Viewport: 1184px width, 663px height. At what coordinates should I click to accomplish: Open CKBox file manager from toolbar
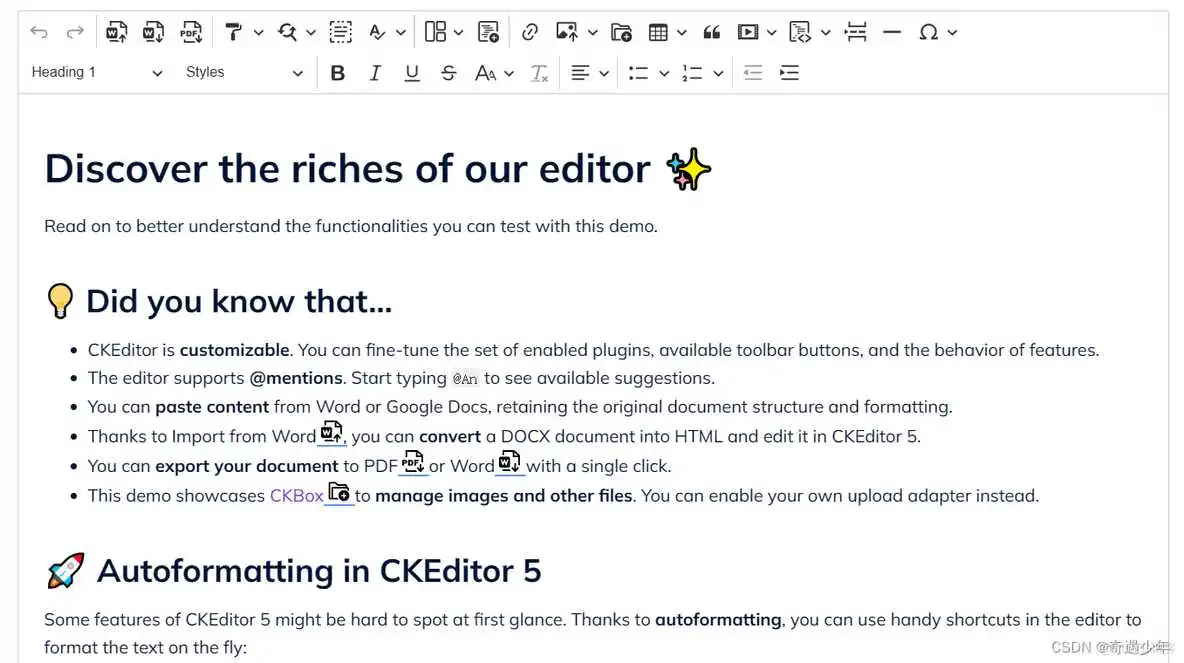(x=621, y=31)
